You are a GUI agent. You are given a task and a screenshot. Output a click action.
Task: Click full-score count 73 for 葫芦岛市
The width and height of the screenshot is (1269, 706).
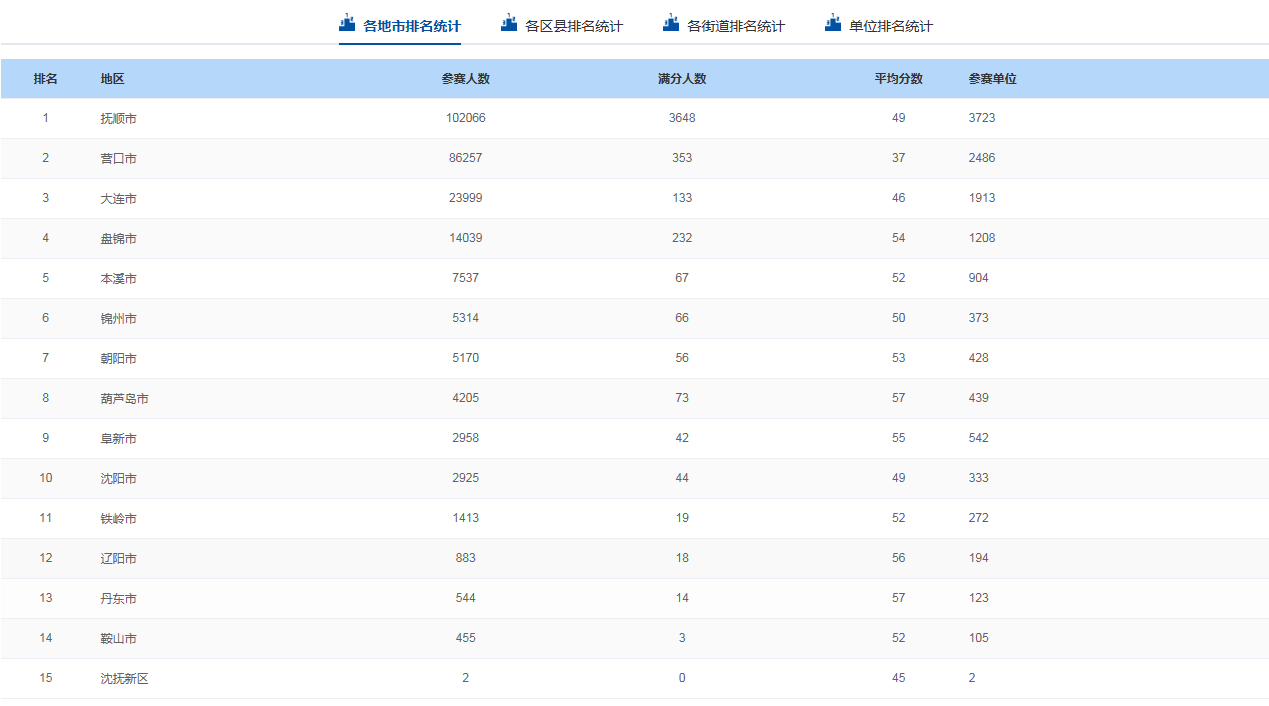[682, 398]
